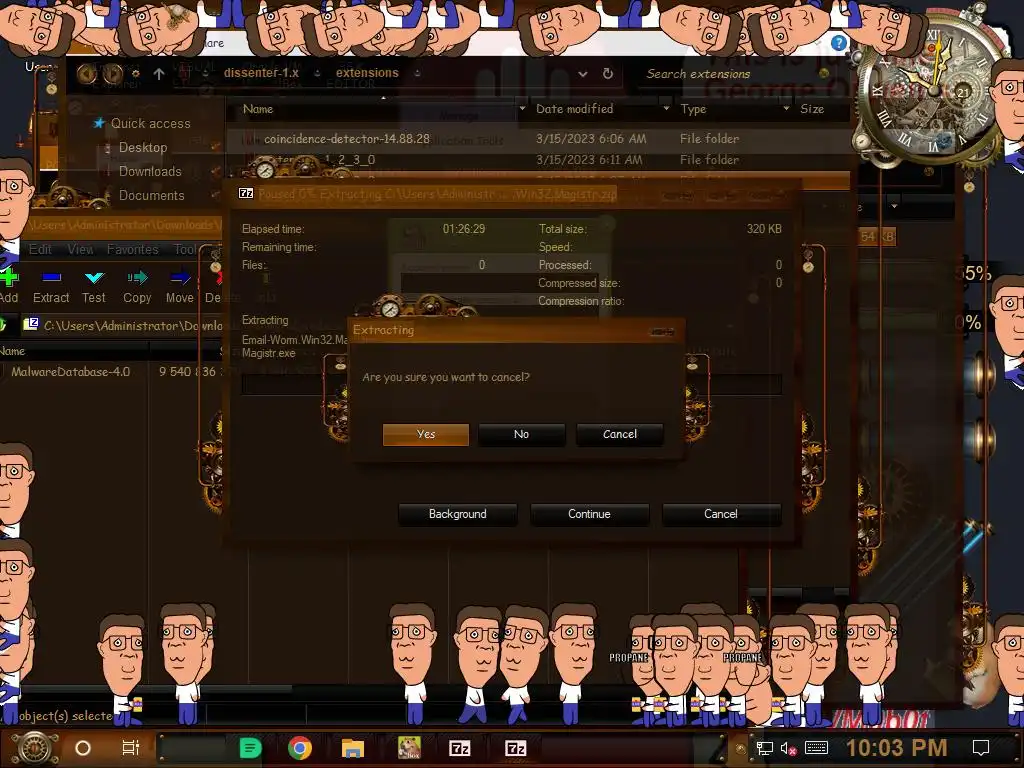The height and width of the screenshot is (768, 1024).
Task: Switch to the second 7z taskbar icon
Action: [x=516, y=748]
